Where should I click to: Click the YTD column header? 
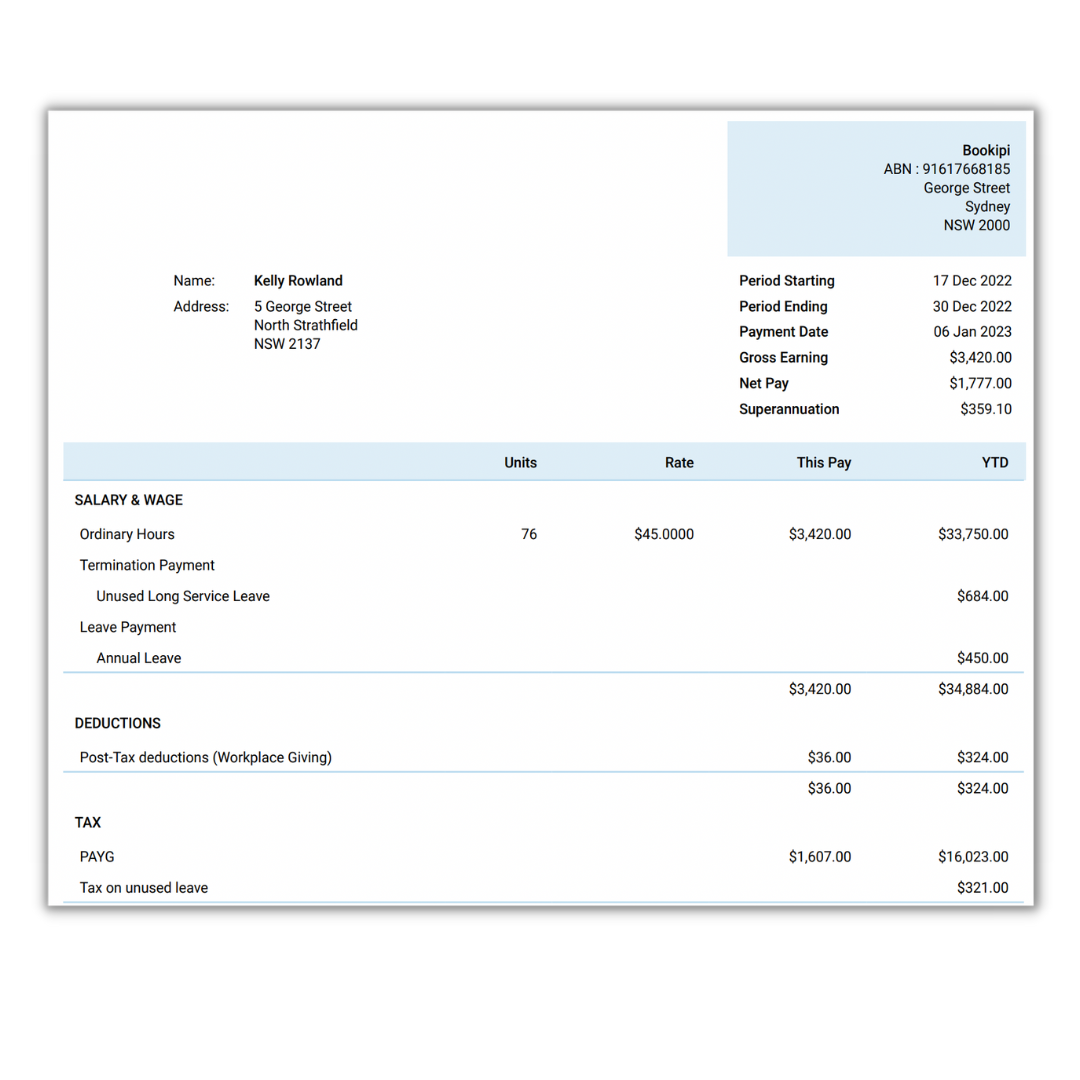tap(995, 463)
